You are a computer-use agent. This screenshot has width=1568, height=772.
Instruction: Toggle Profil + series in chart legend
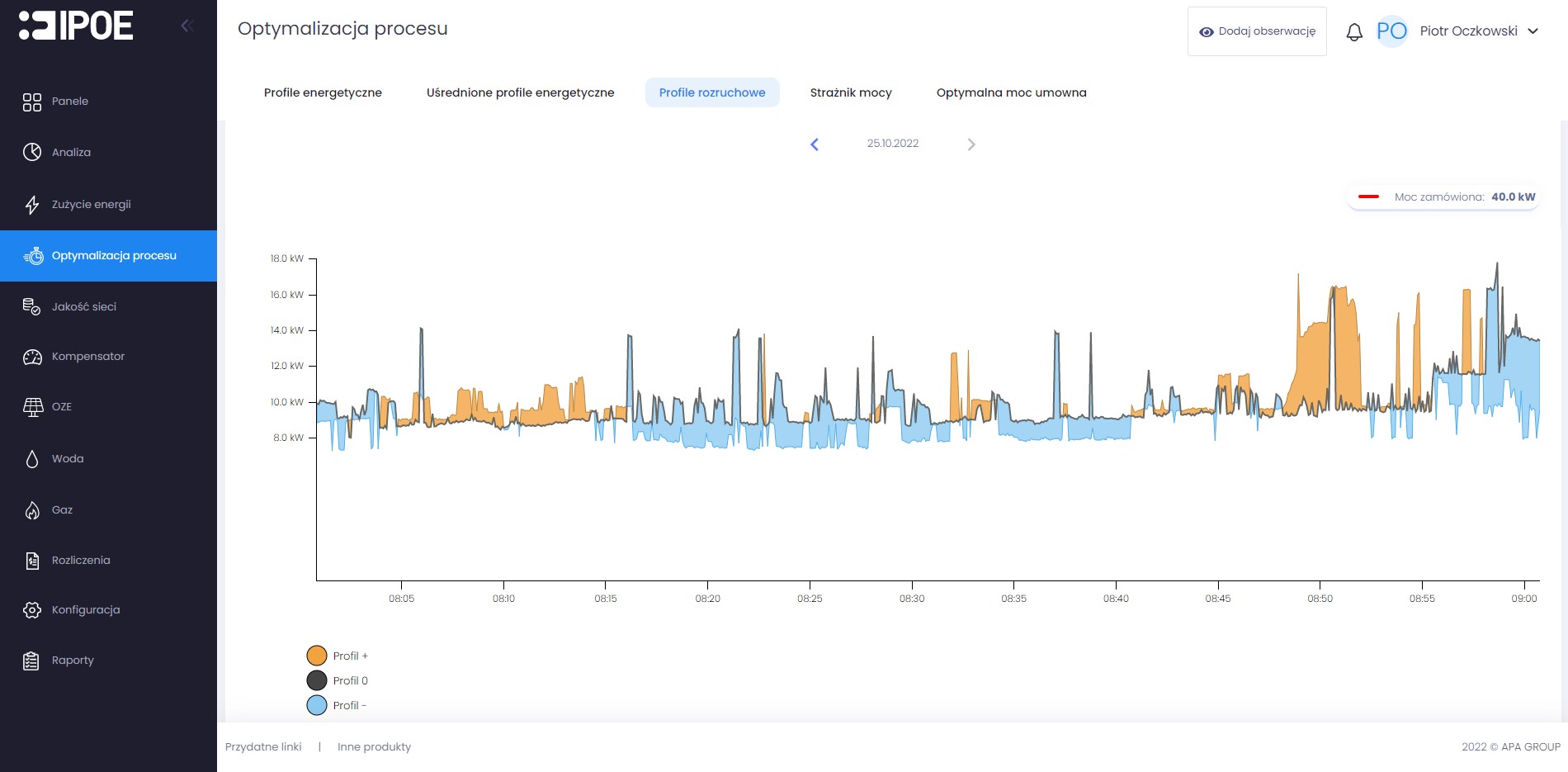pyautogui.click(x=317, y=656)
